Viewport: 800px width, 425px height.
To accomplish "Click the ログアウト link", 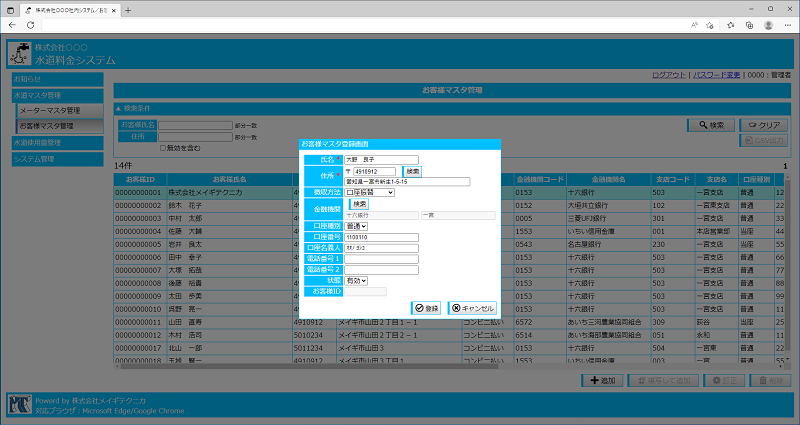I will tap(668, 75).
